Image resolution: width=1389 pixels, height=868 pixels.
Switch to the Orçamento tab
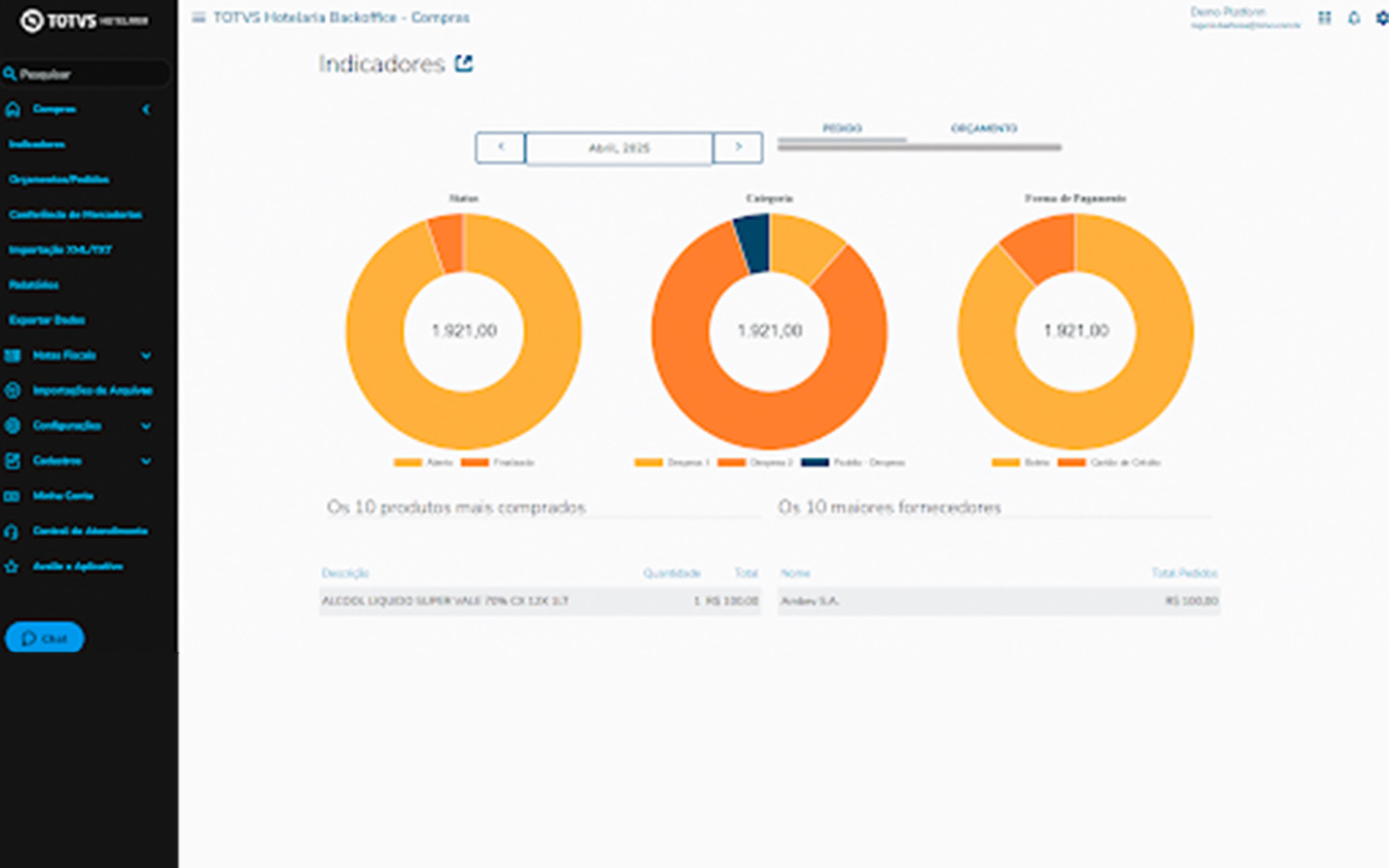pyautogui.click(x=984, y=128)
